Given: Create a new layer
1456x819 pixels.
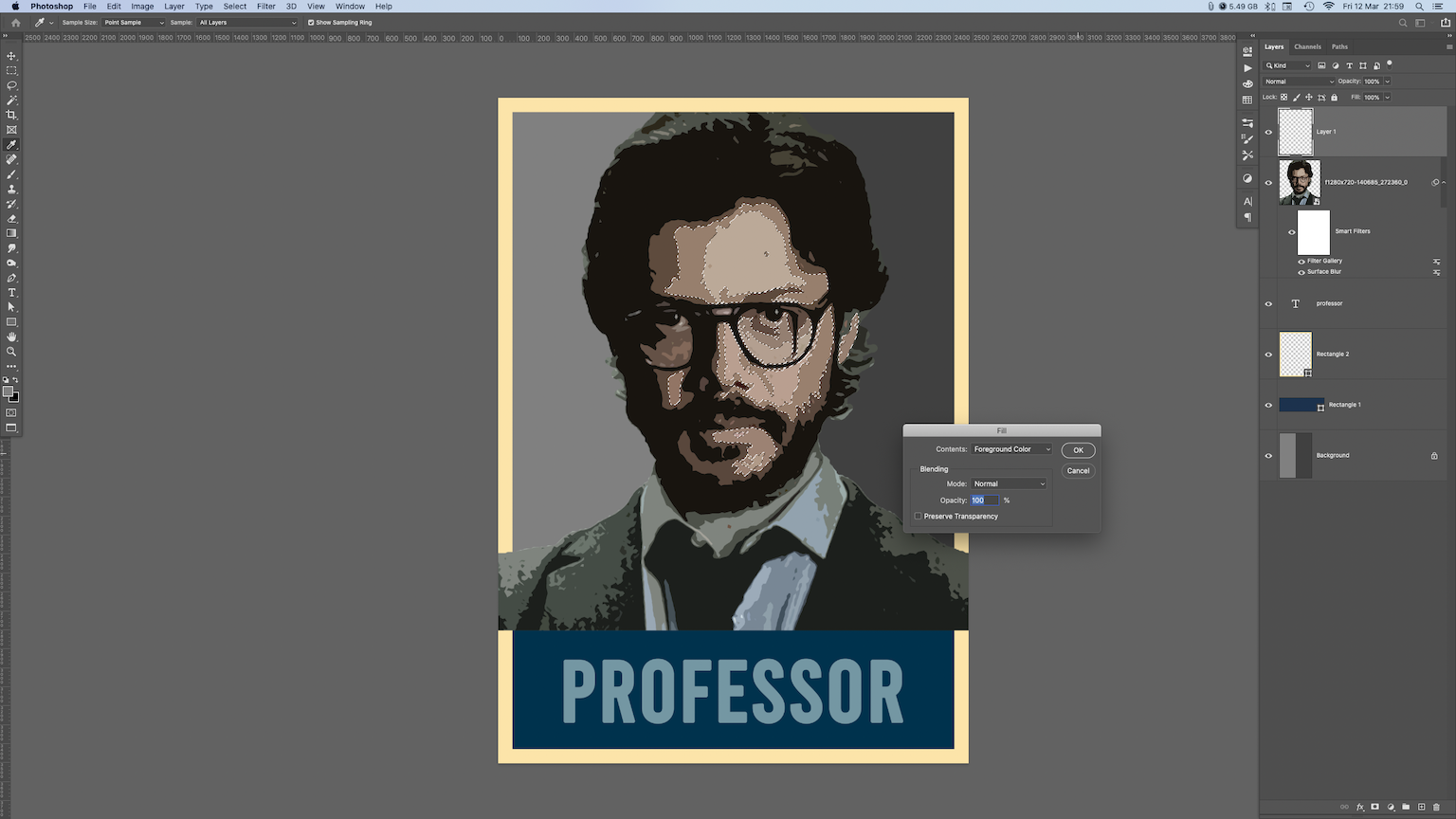Looking at the screenshot, I should click(x=1421, y=808).
